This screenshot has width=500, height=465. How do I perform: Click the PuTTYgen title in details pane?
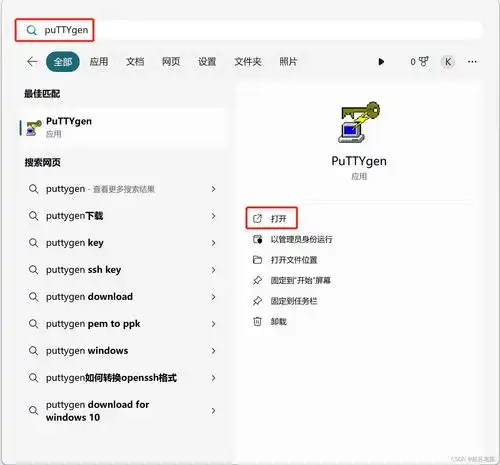pyautogui.click(x=359, y=161)
